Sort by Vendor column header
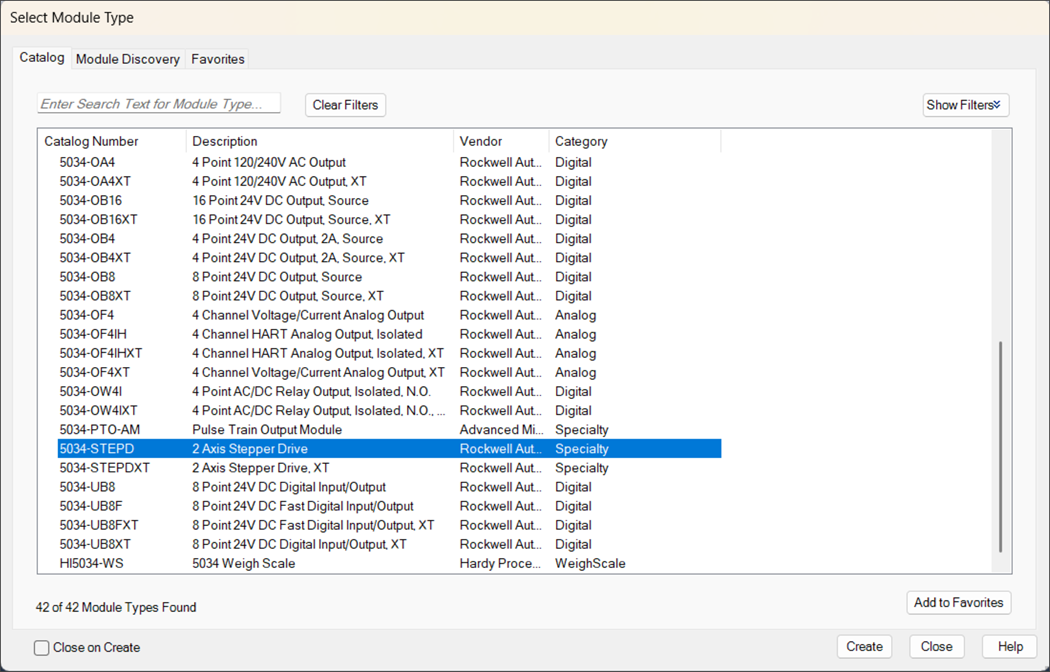The height and width of the screenshot is (672, 1050). [502, 141]
